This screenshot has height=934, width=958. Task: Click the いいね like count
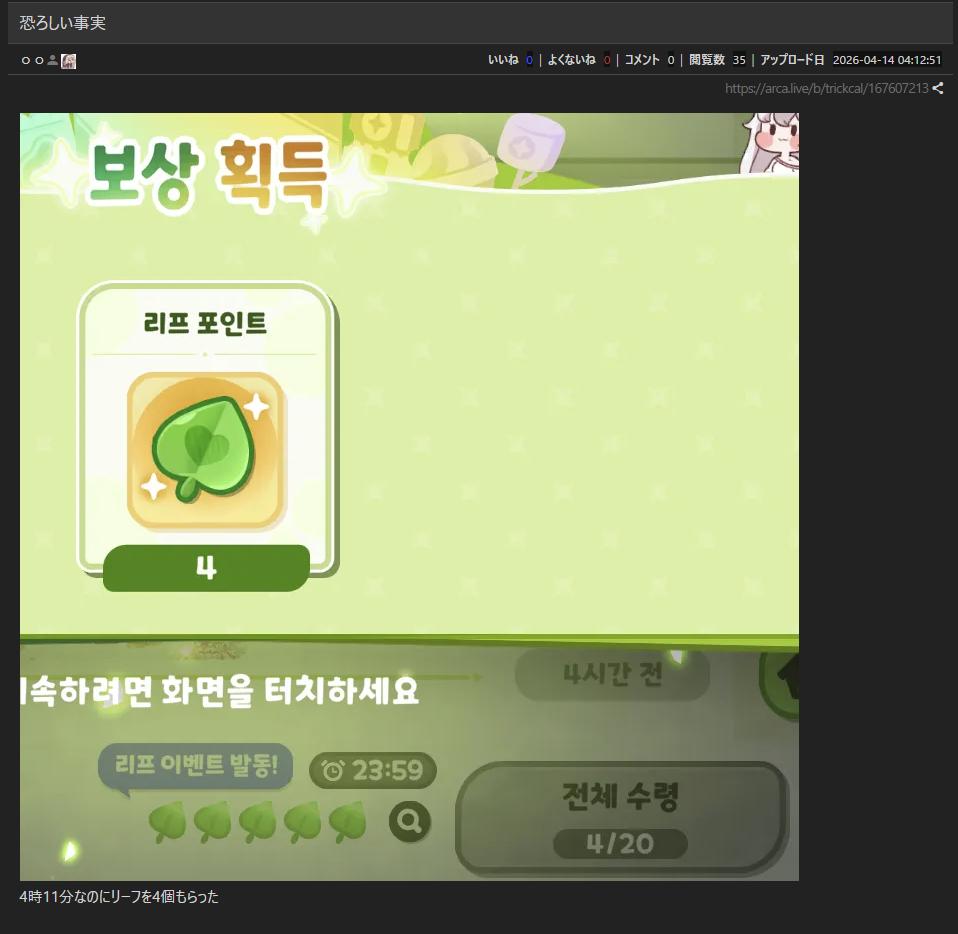pyautogui.click(x=529, y=60)
